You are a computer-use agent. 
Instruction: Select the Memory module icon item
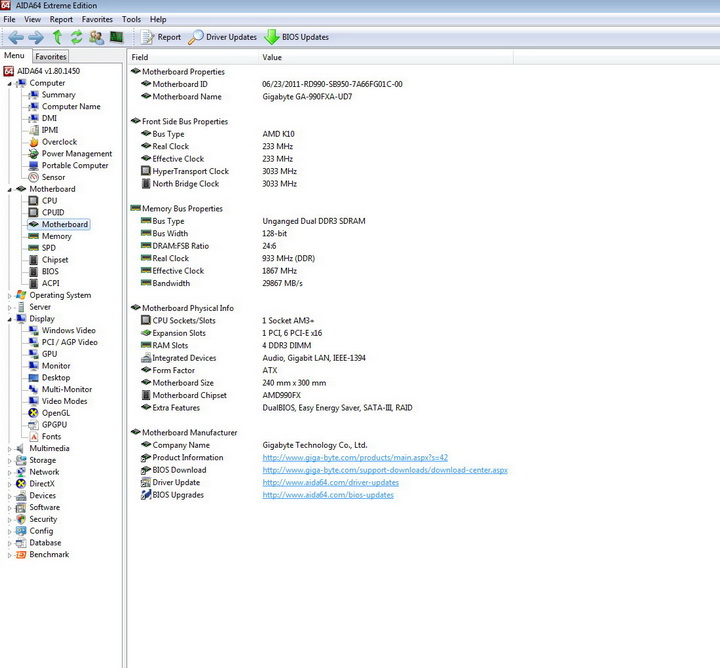(x=34, y=236)
